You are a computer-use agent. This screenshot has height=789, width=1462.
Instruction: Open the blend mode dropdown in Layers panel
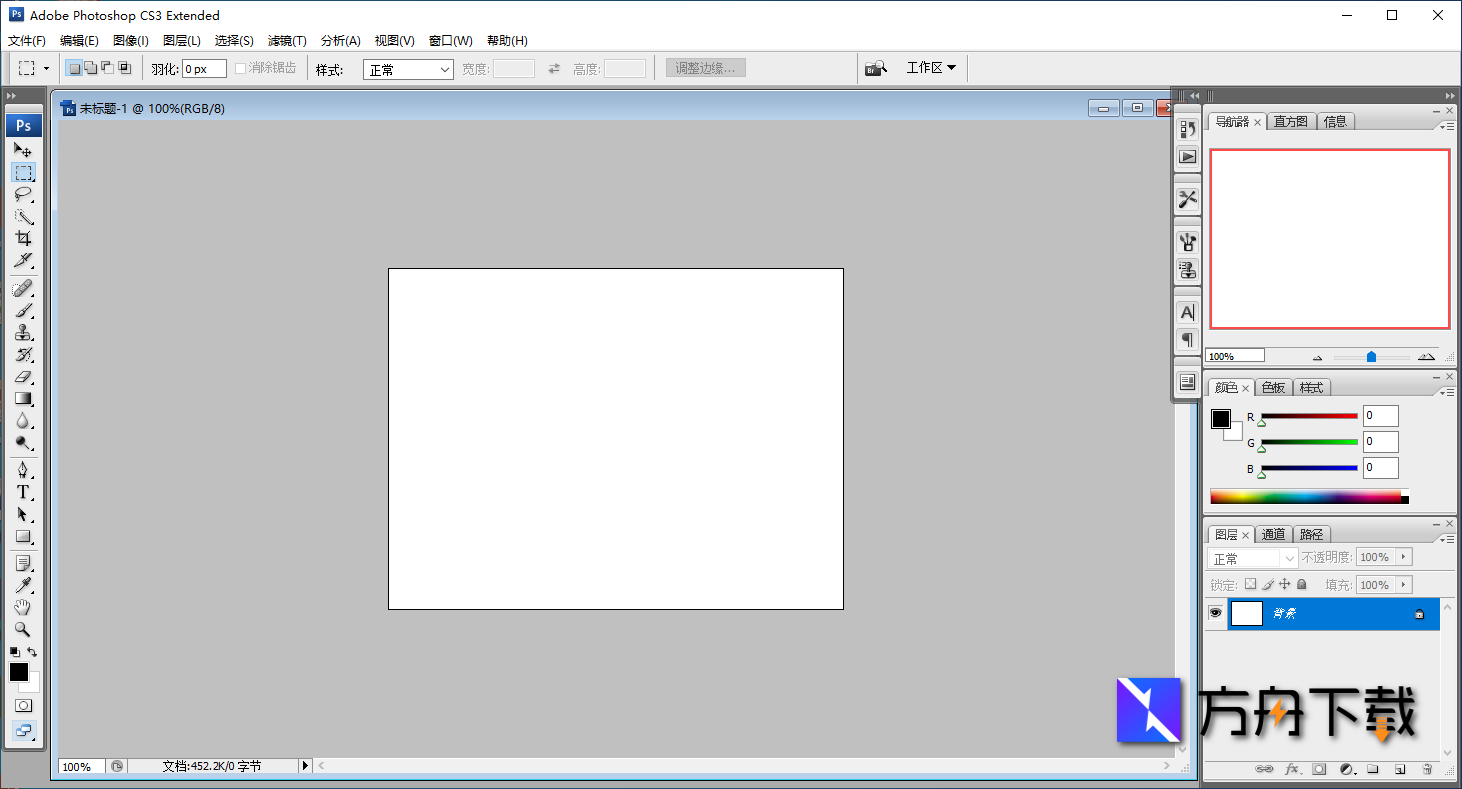pos(1251,557)
